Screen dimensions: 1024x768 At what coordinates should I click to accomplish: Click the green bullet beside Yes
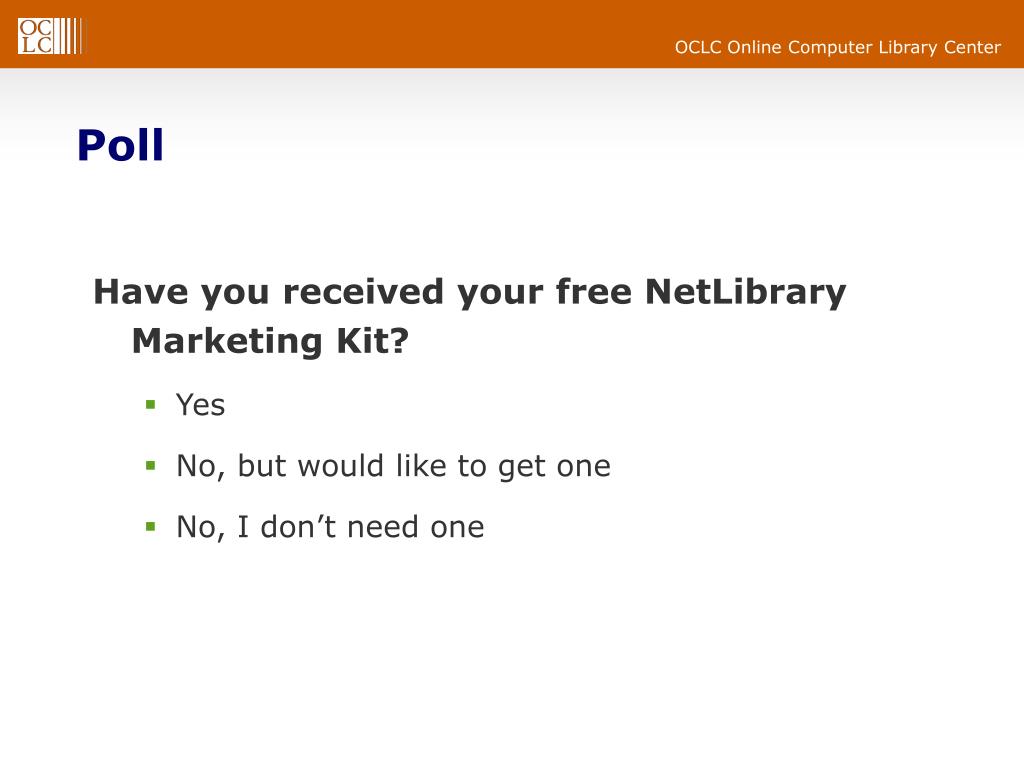point(151,405)
